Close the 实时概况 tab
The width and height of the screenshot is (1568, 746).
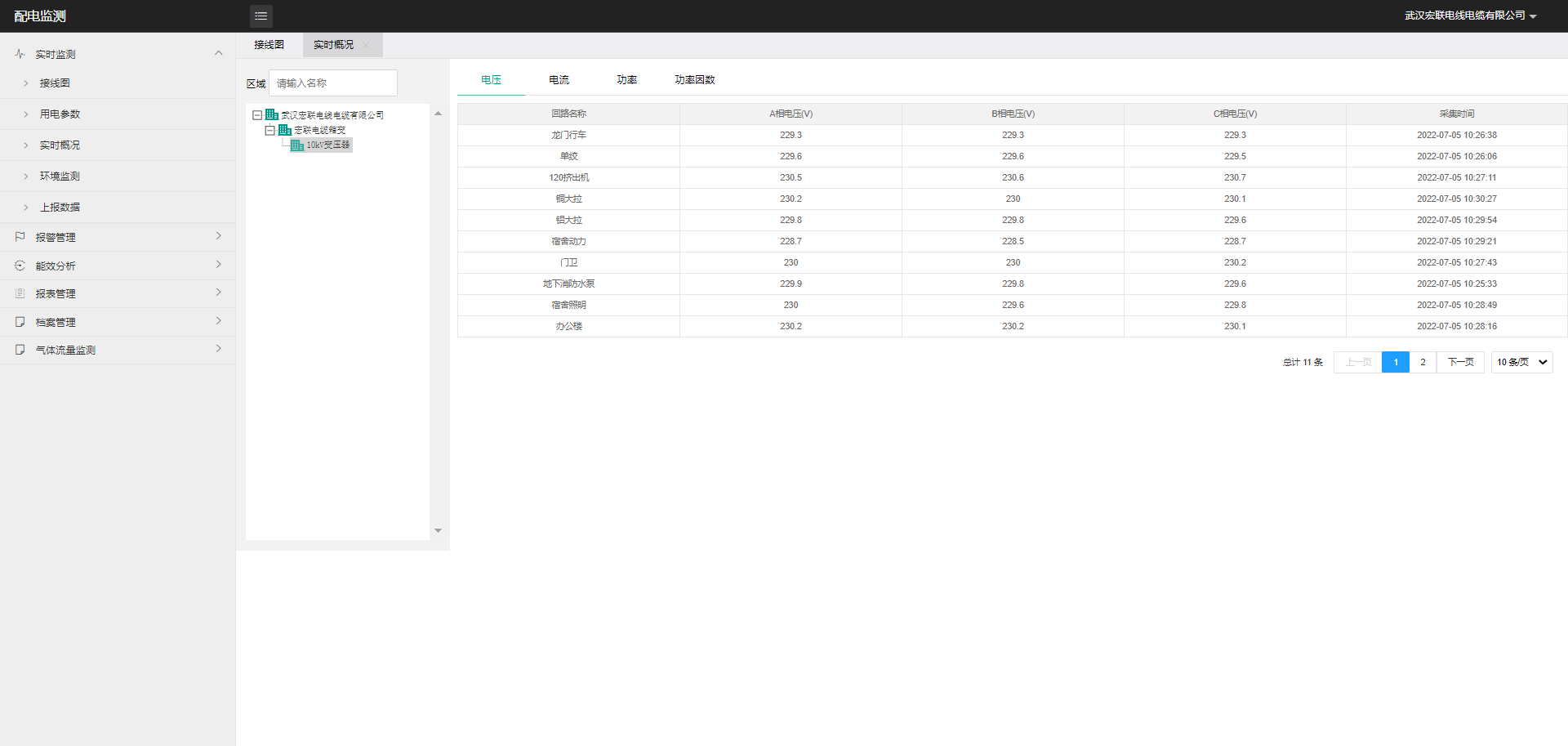click(x=366, y=45)
